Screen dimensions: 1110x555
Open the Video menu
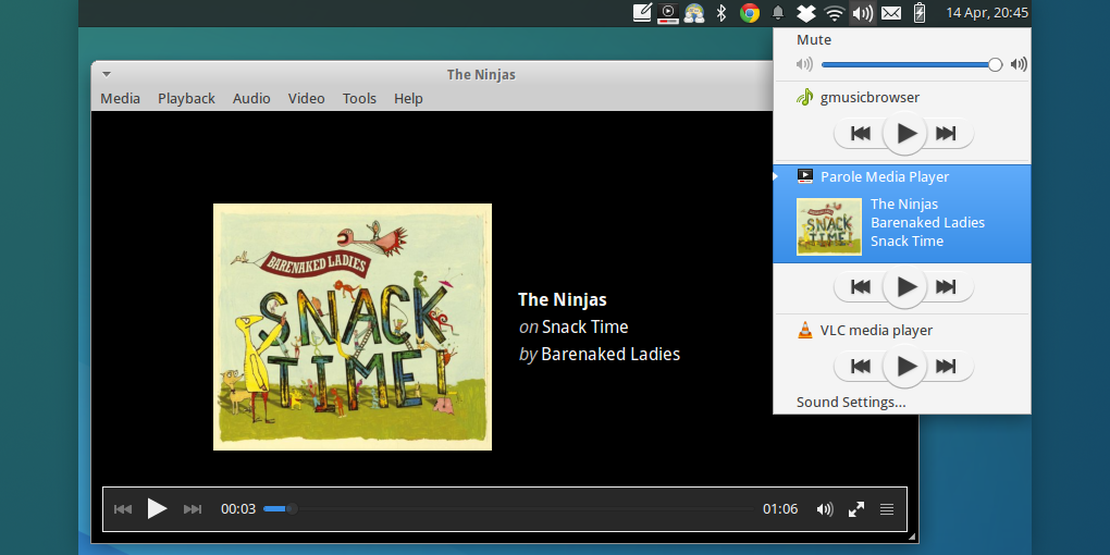click(x=306, y=98)
